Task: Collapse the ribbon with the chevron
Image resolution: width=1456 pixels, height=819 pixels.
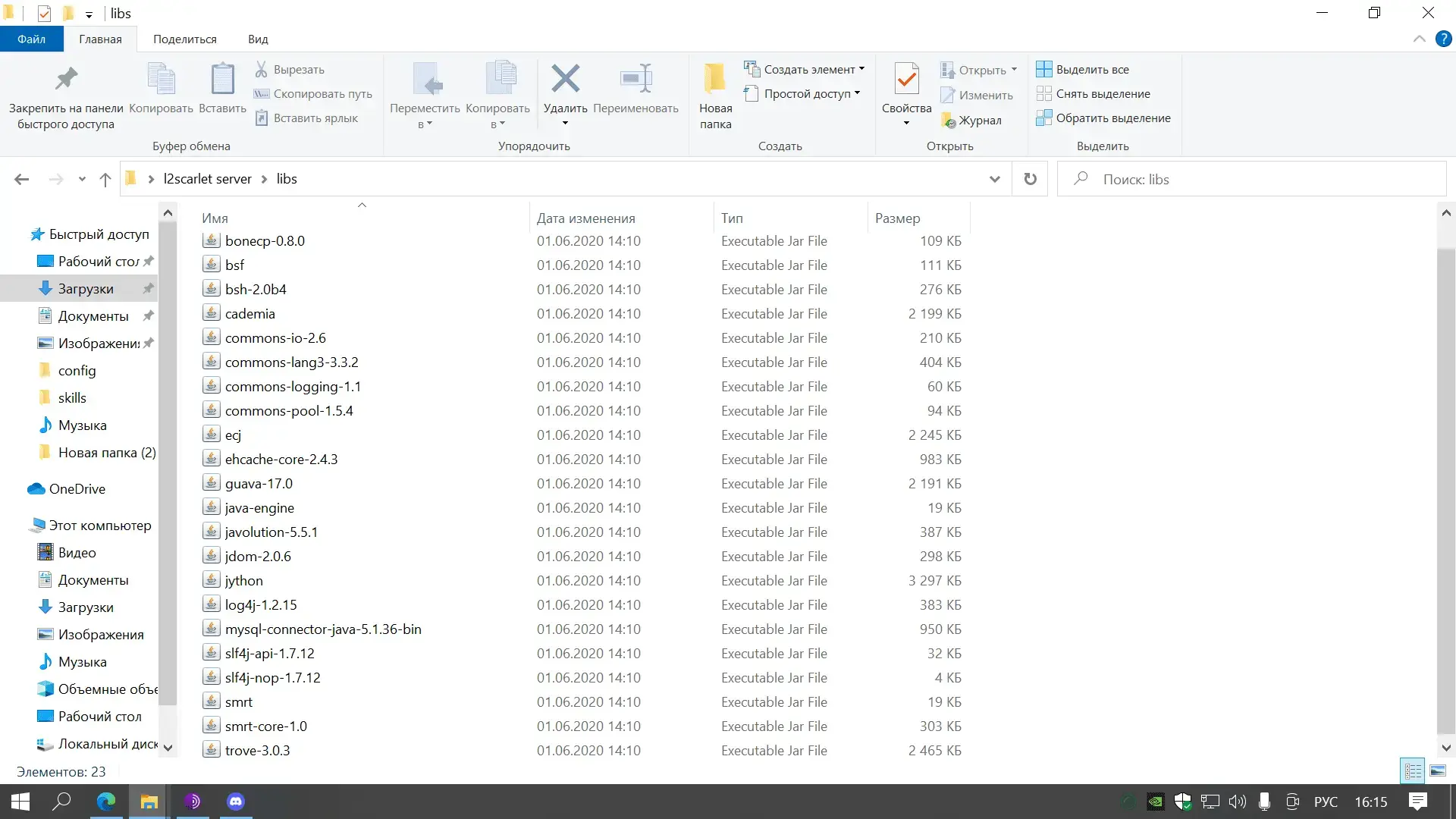Action: (x=1419, y=39)
